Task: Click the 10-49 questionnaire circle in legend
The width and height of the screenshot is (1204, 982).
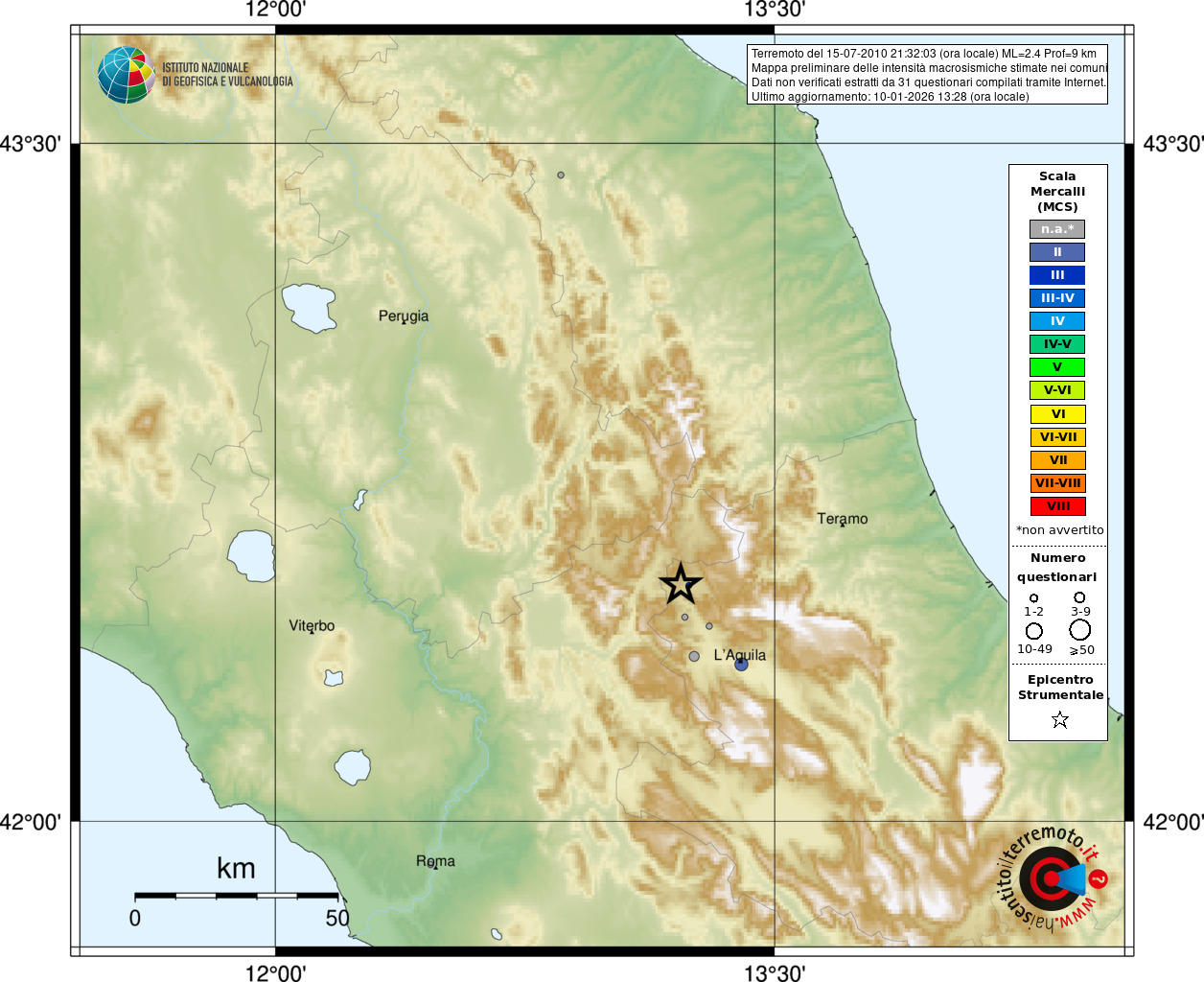Action: click(1034, 631)
